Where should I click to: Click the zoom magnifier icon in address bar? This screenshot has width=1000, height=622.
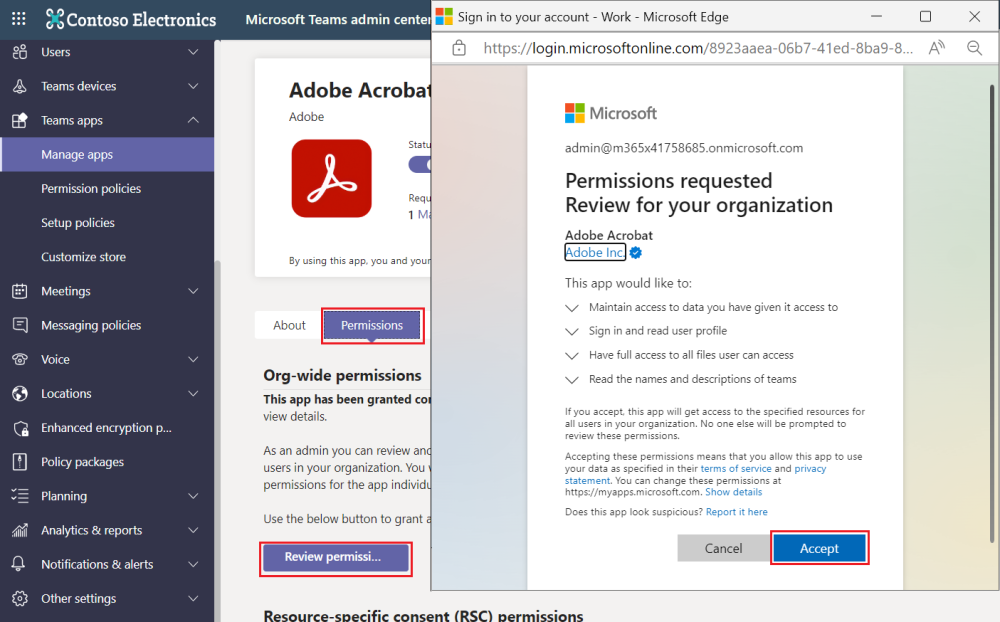[x=974, y=48]
